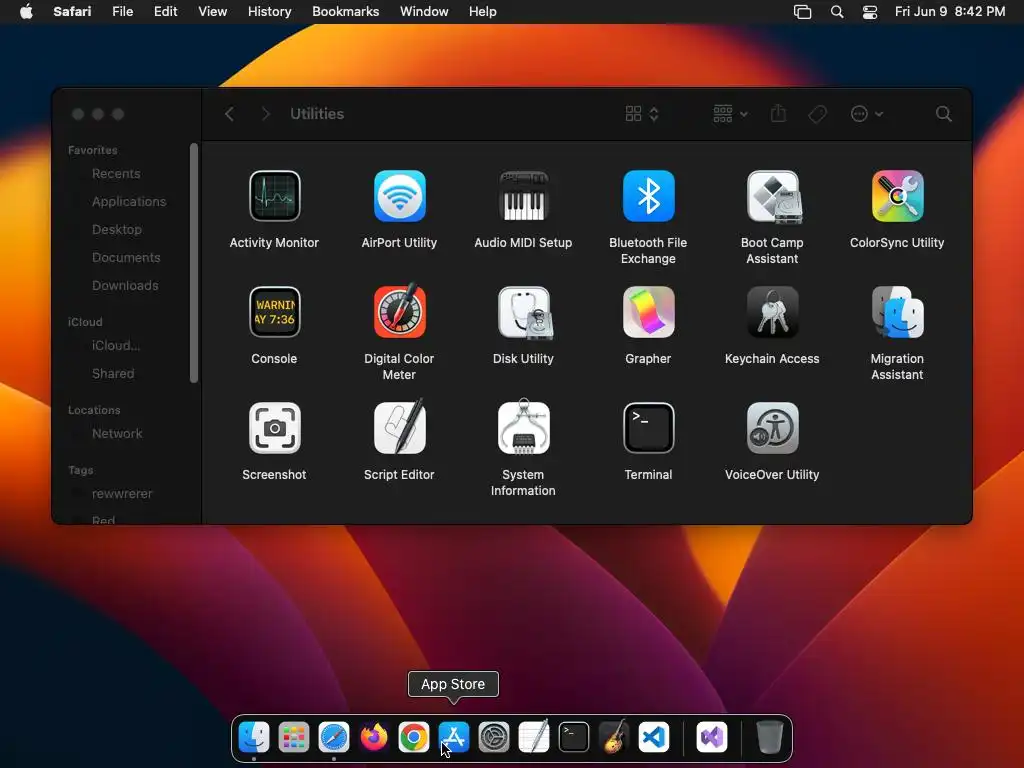Open Digital Color Meter
1024x768 pixels.
tap(399, 311)
